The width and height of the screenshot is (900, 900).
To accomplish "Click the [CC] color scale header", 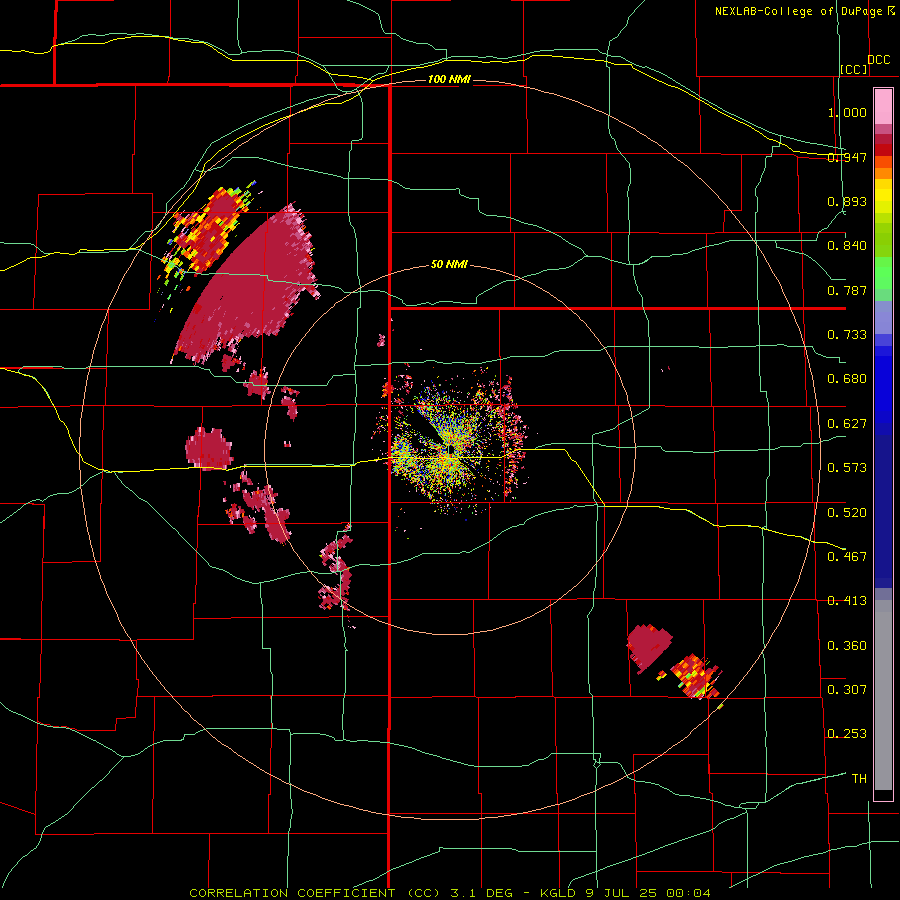I will (854, 69).
